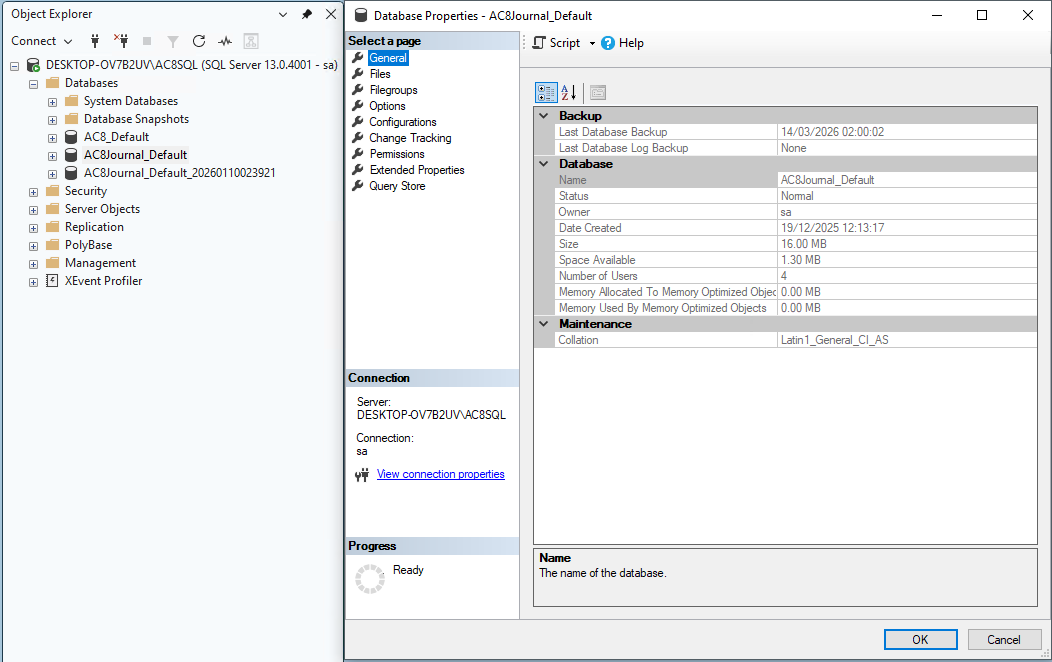
Task: Refresh Object Explorer with circular arrow icon
Action: (199, 41)
